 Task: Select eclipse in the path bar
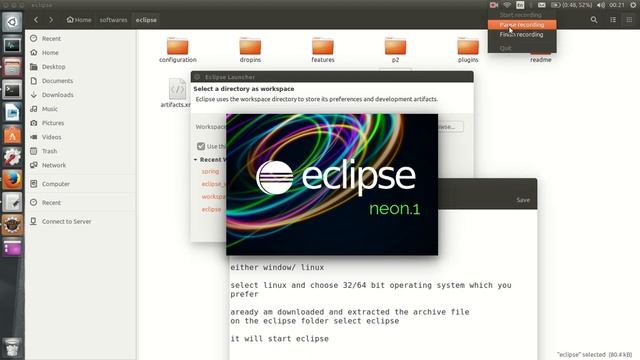146,20
